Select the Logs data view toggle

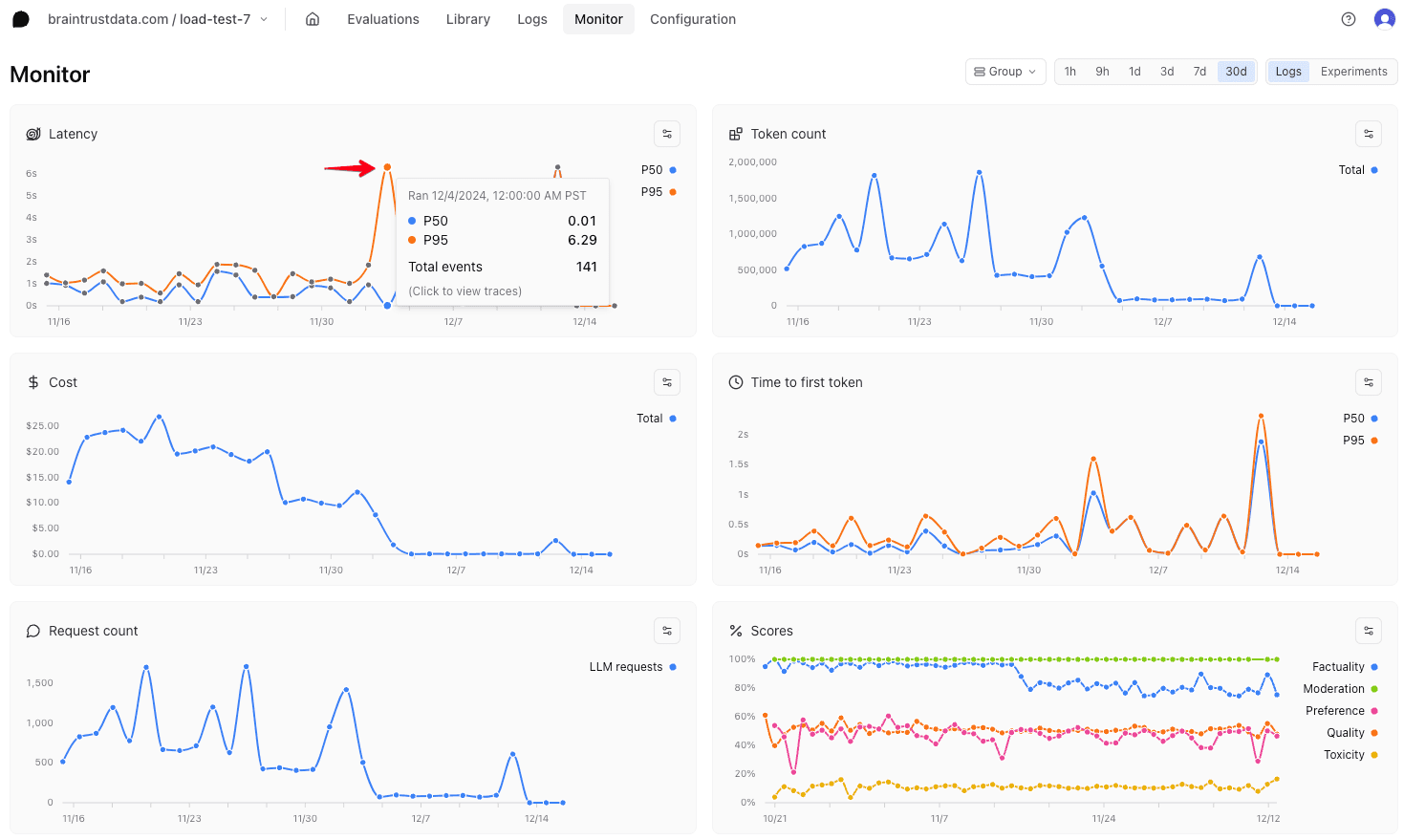pyautogui.click(x=1288, y=72)
